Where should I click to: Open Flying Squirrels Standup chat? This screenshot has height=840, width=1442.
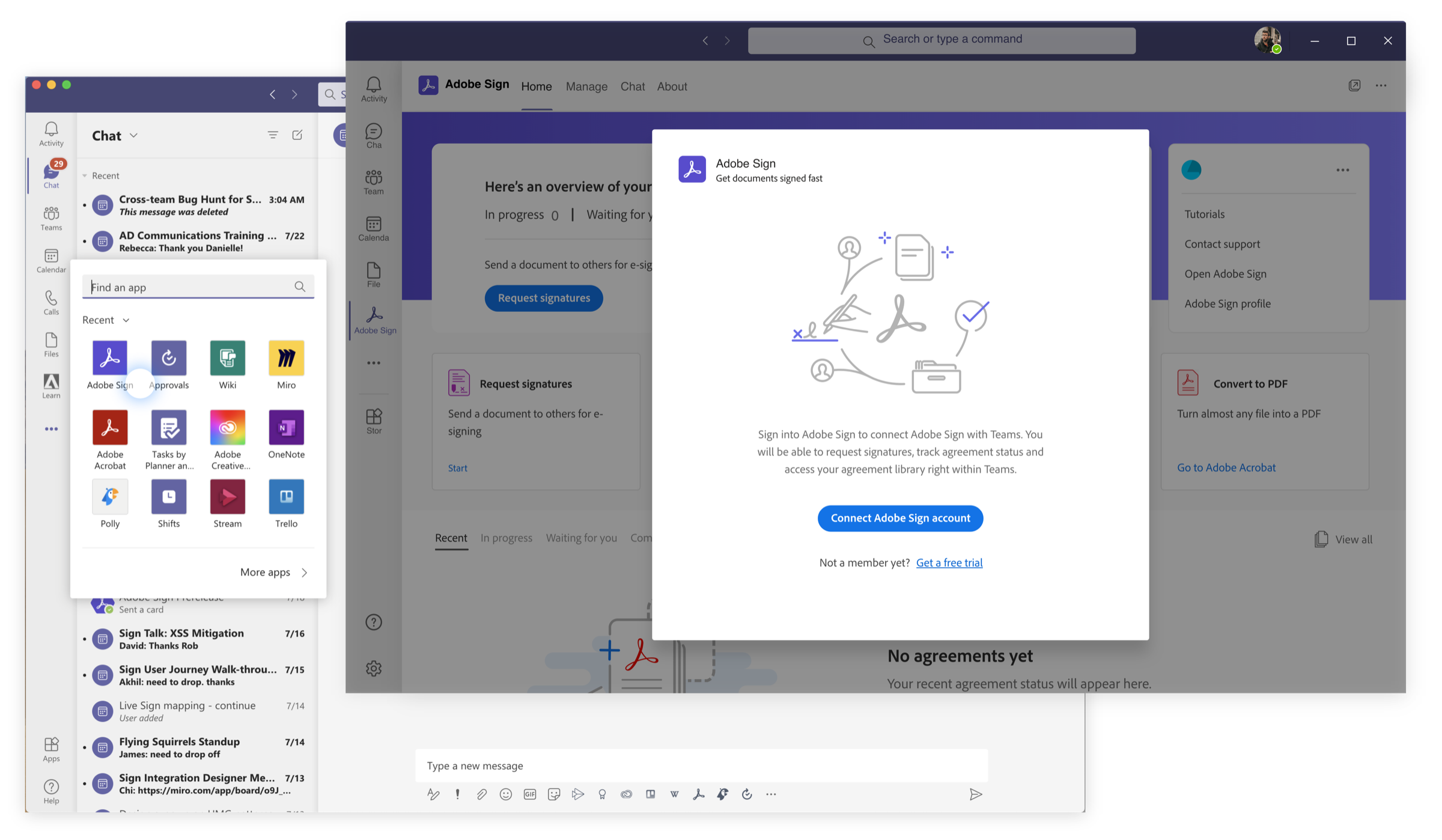197,747
